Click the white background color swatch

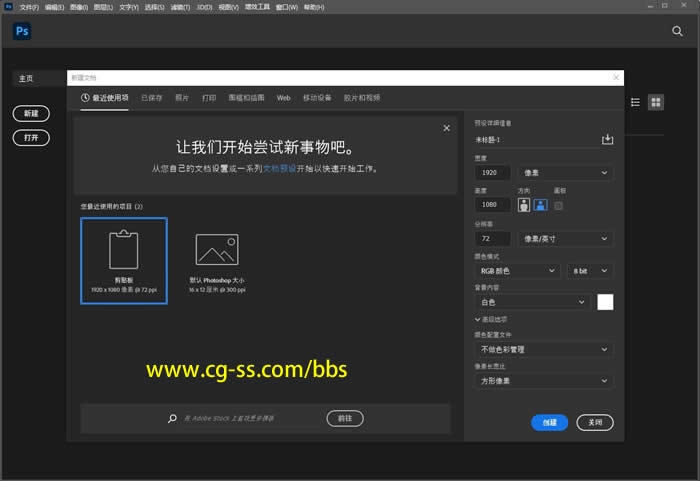(605, 302)
